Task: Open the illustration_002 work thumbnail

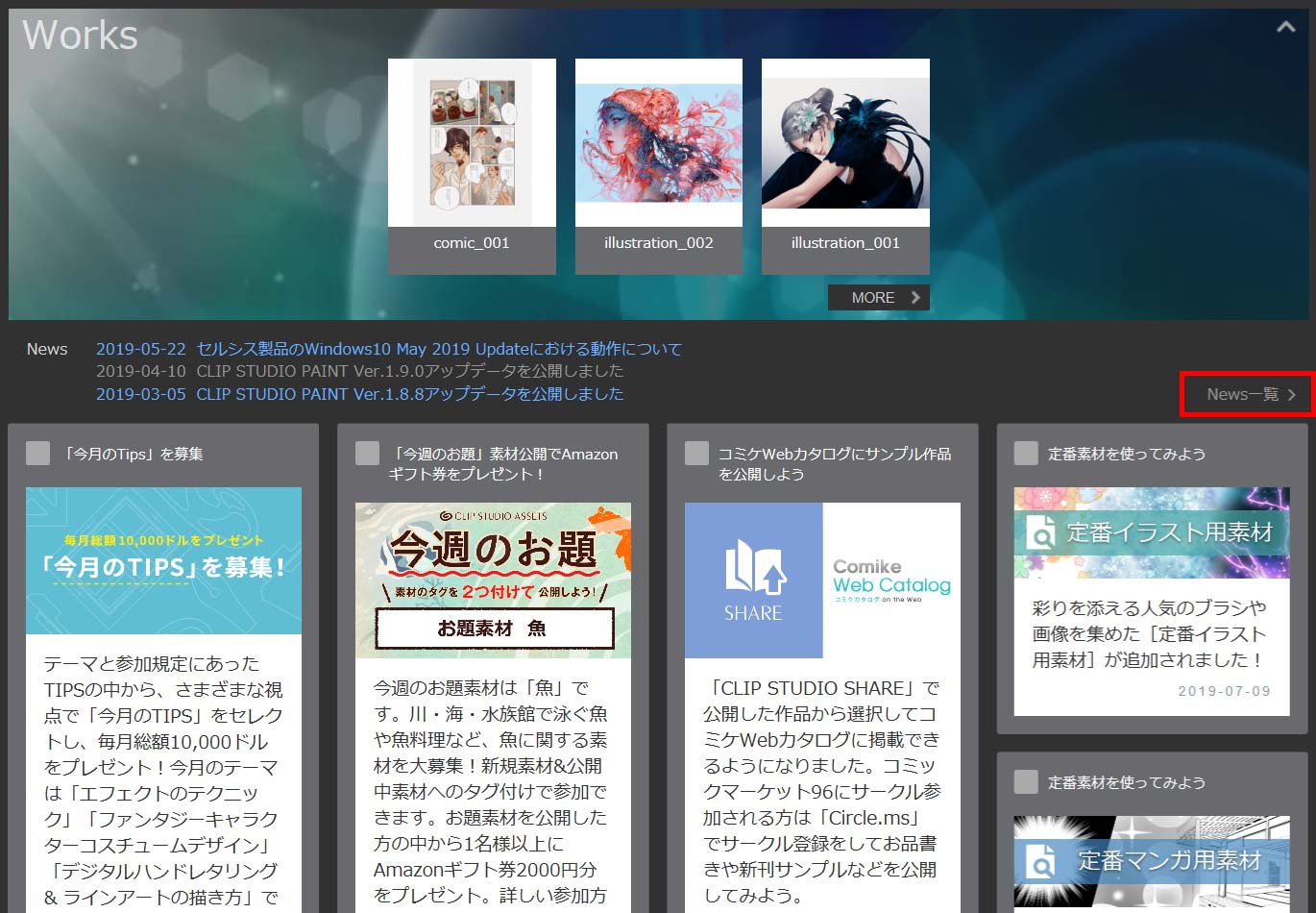Action: click(658, 142)
